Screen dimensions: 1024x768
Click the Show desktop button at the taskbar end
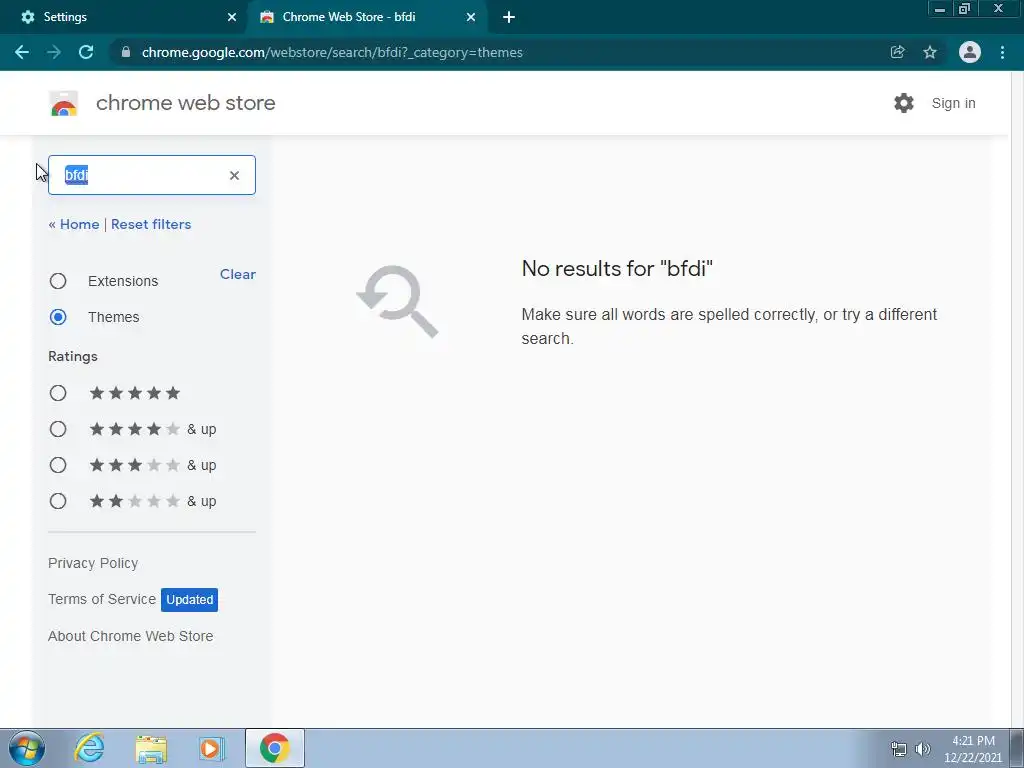pyautogui.click(x=1017, y=748)
